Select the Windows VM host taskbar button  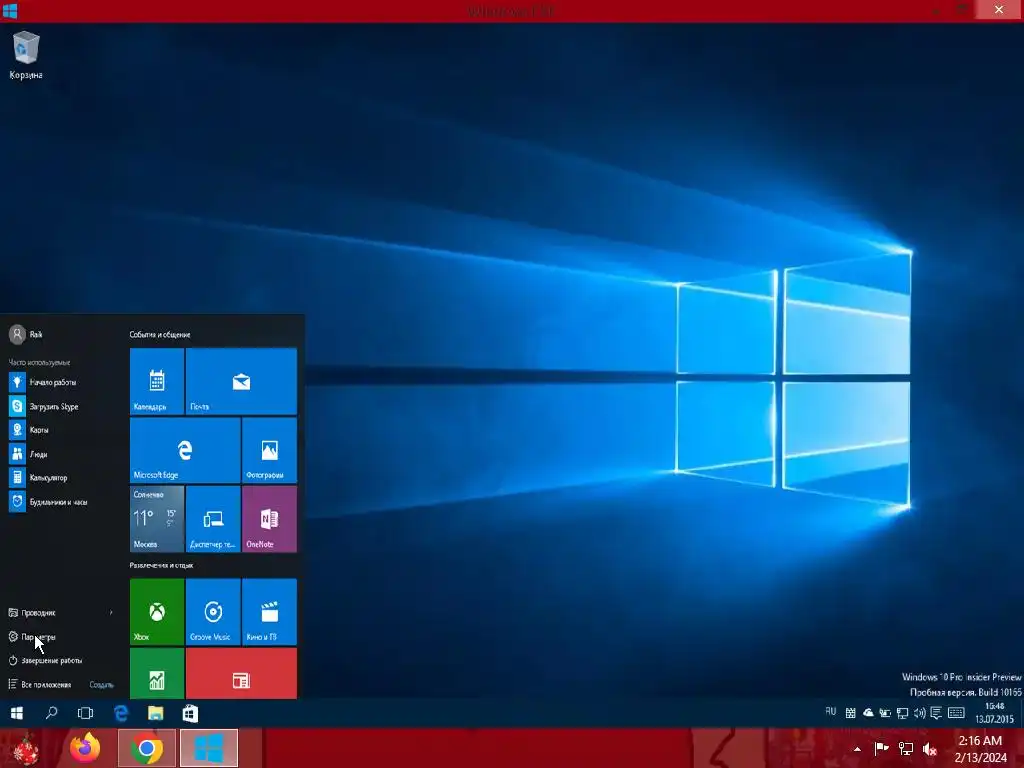pos(209,748)
